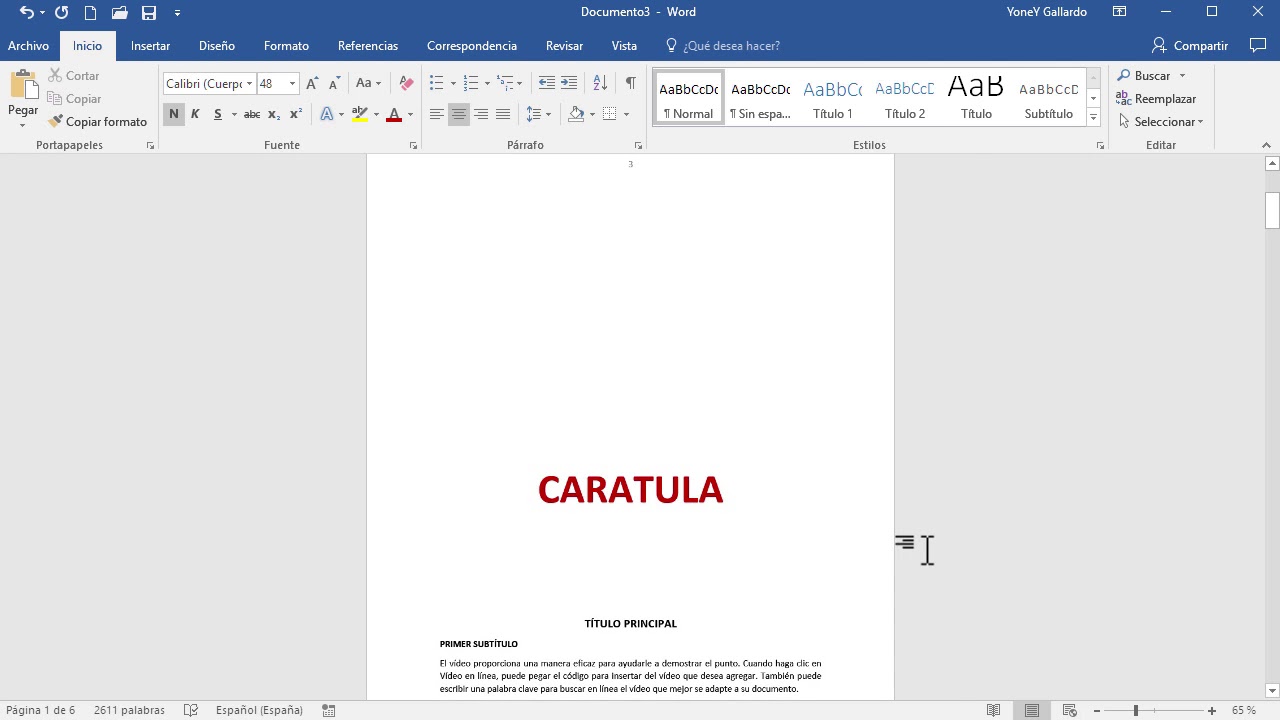Create a new blank document icon

tap(90, 12)
